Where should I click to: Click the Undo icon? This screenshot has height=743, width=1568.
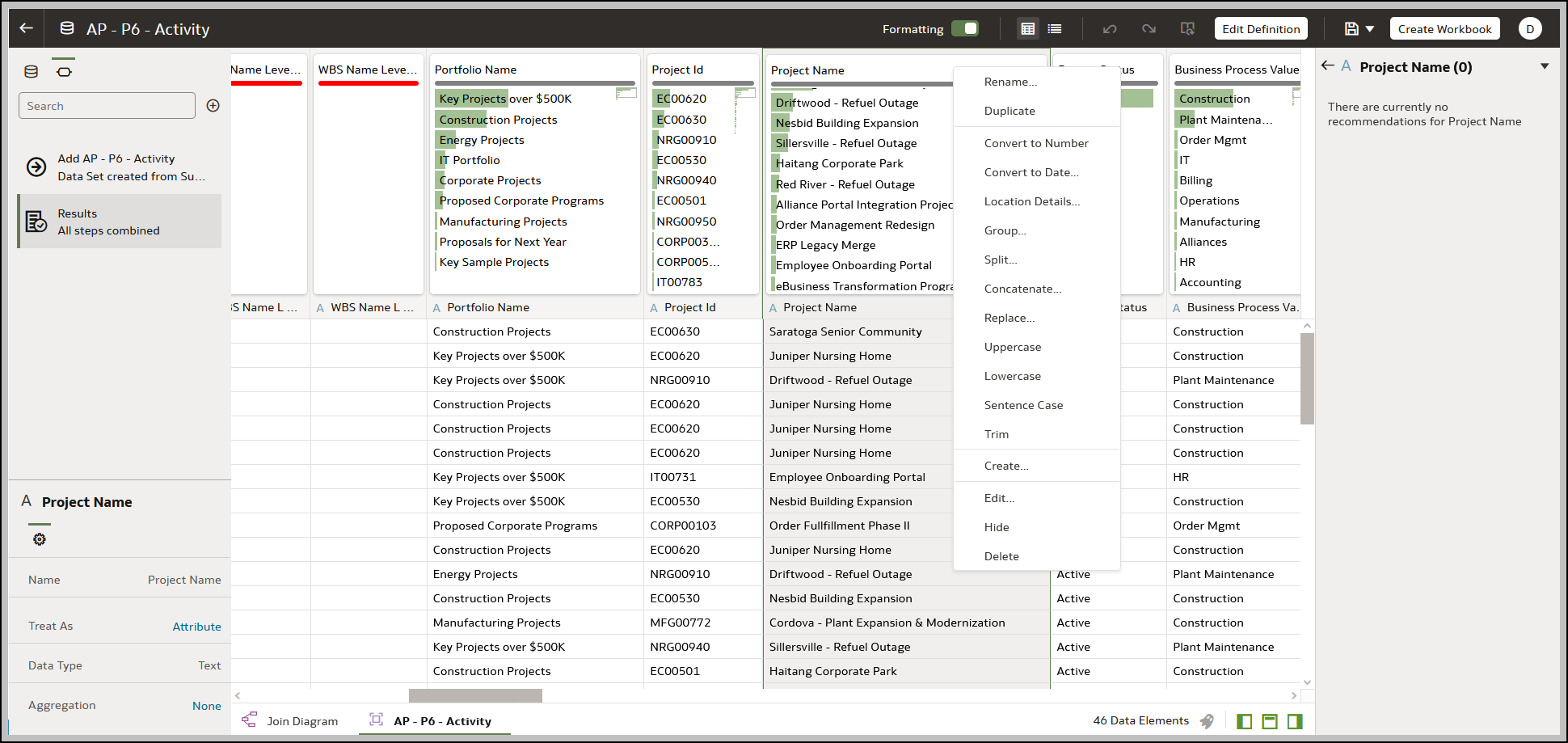(x=1110, y=28)
